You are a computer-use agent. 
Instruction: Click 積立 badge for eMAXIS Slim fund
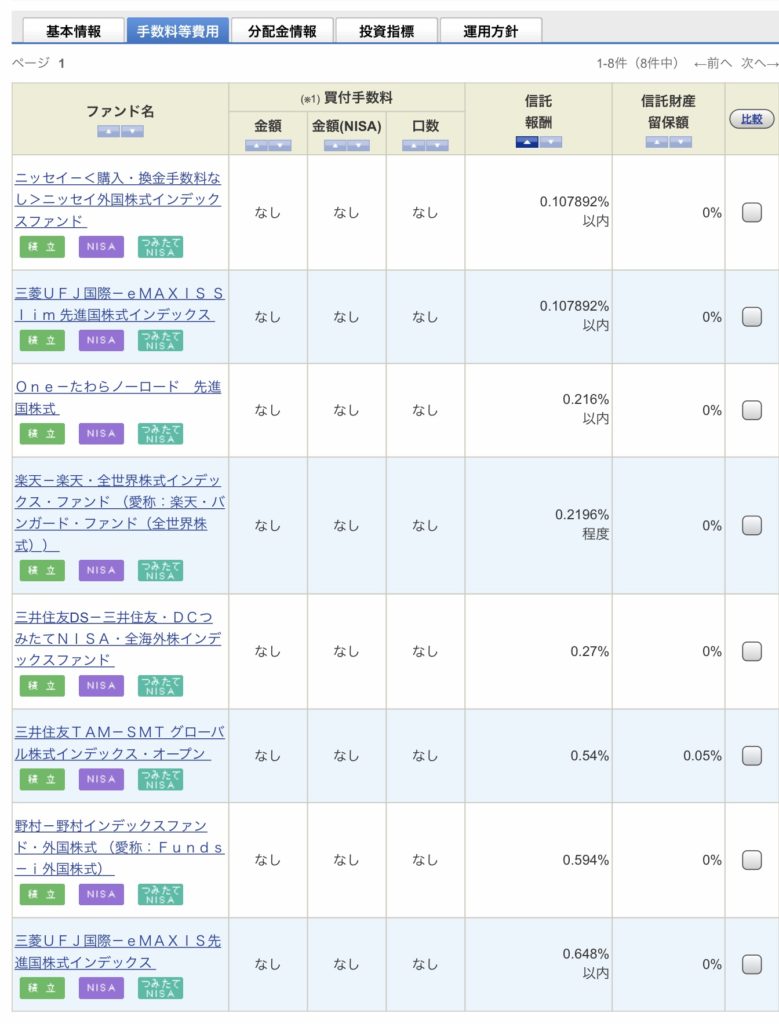42,340
